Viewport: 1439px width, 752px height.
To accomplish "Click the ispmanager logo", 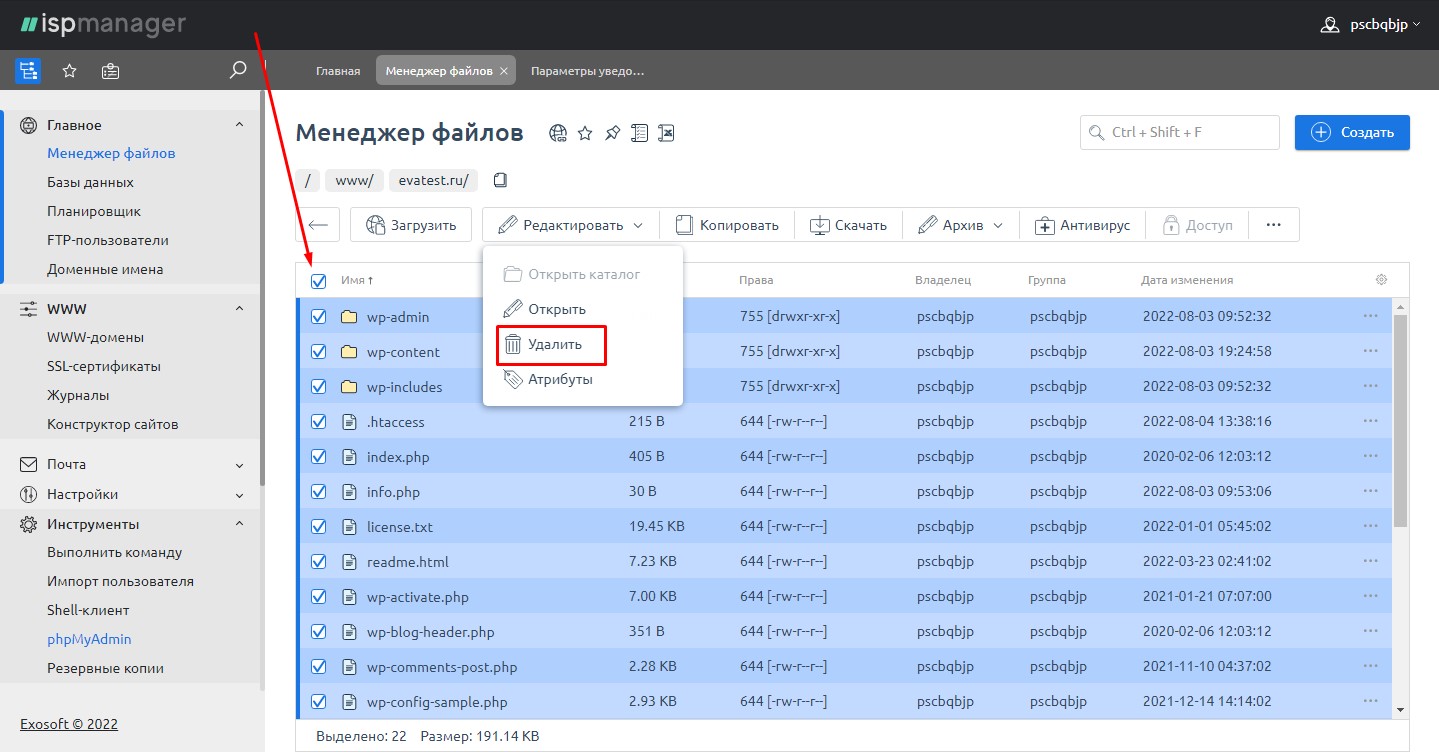I will [x=102, y=23].
